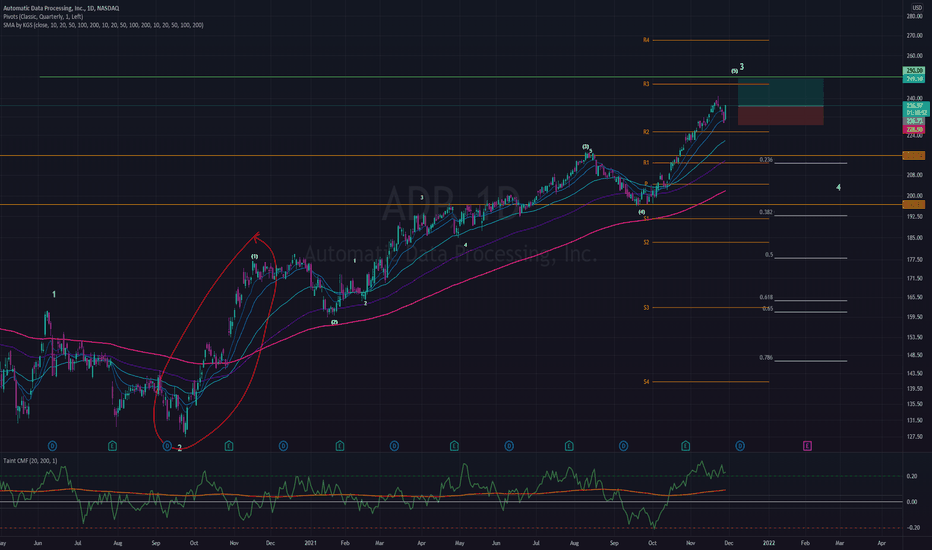Select the green profit zone of the long position
The image size is (932, 550).
[780, 92]
